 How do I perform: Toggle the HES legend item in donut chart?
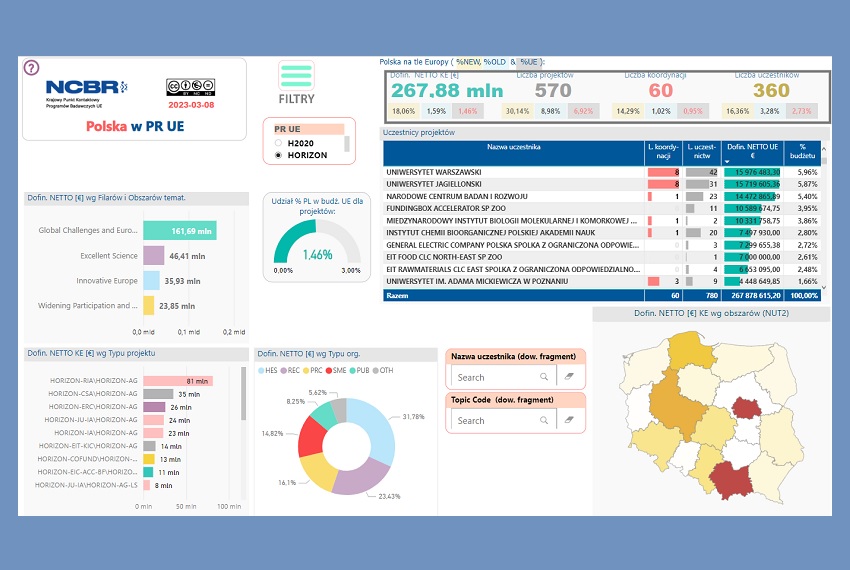pyautogui.click(x=268, y=370)
